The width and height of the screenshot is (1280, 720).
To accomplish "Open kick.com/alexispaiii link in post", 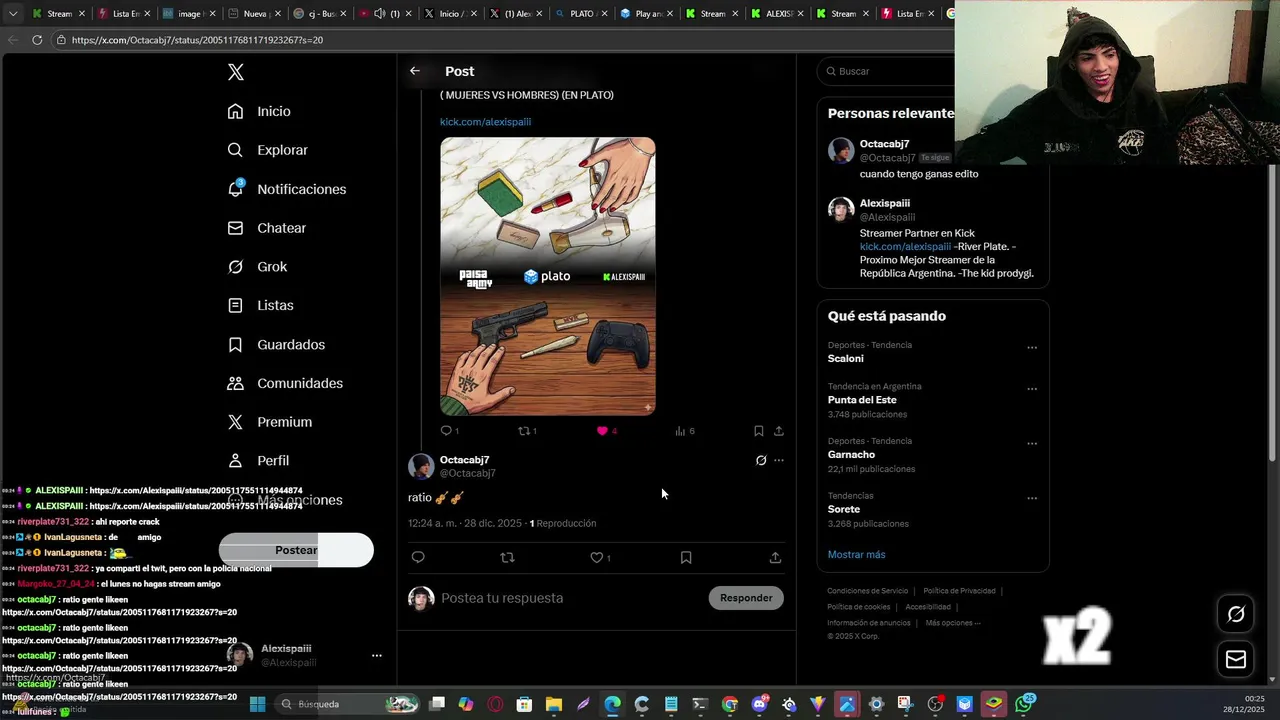I will click(485, 122).
